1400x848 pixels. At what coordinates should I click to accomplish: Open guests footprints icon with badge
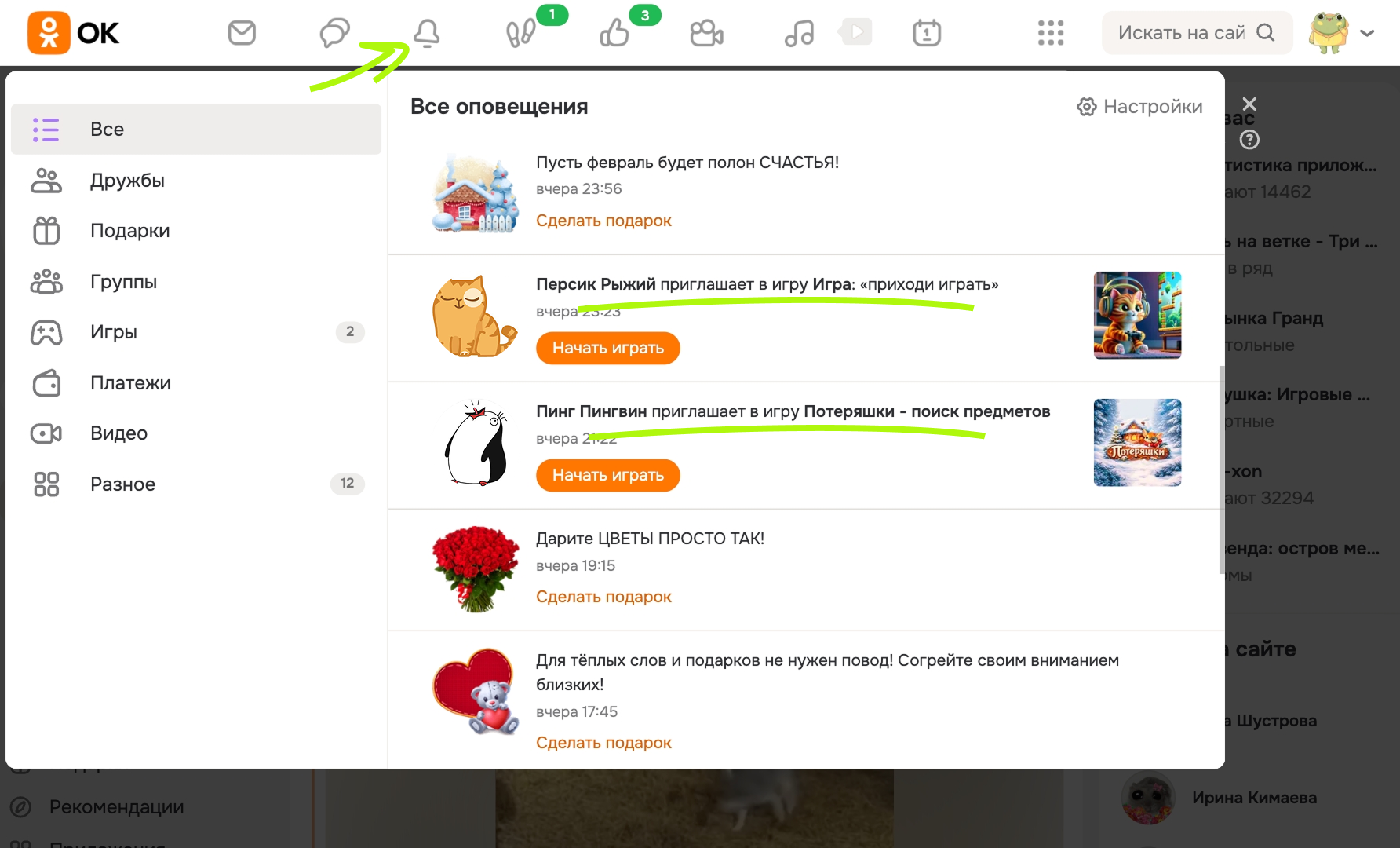pos(520,33)
